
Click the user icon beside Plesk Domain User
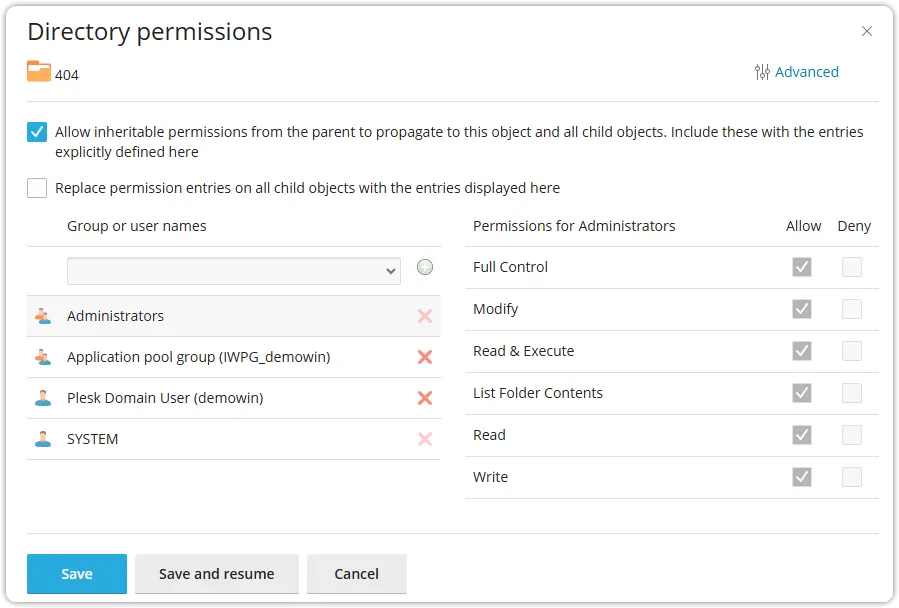coord(44,397)
